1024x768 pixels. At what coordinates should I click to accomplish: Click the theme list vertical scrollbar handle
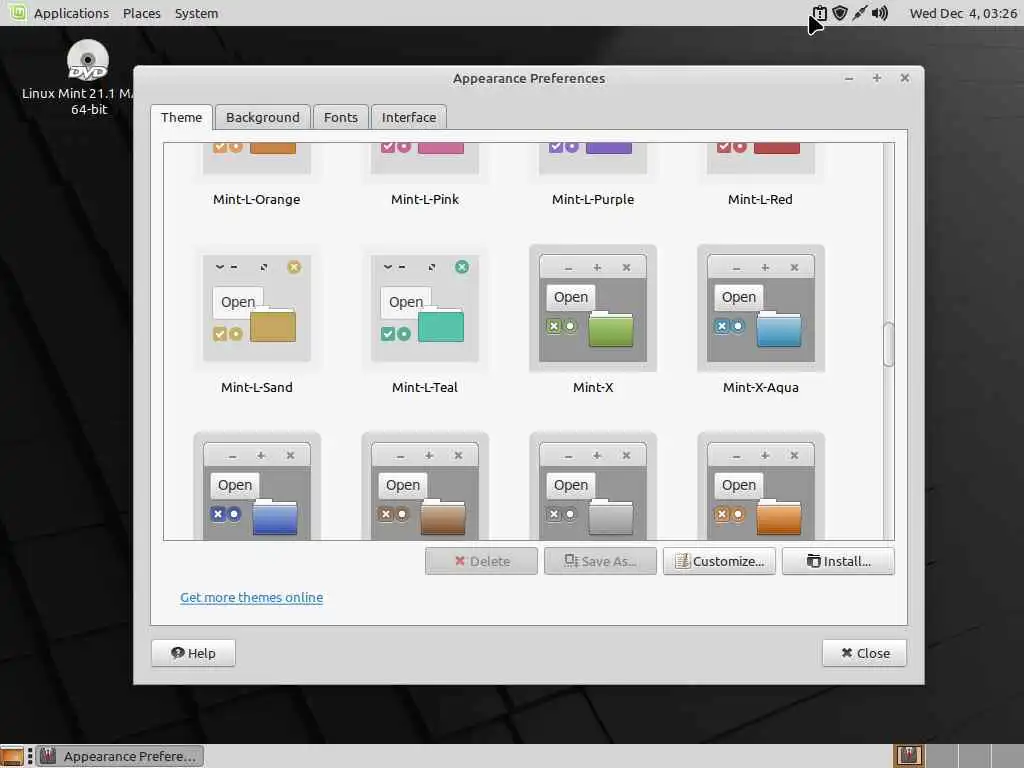(x=888, y=344)
